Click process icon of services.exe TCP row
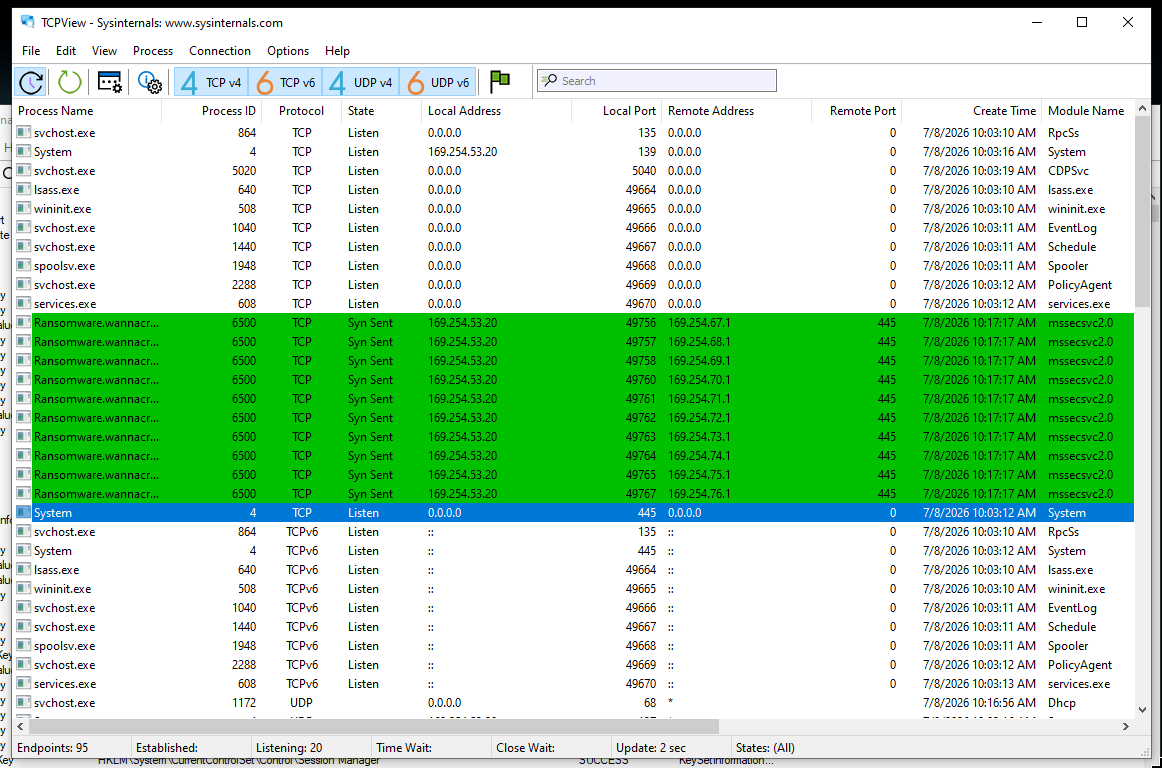This screenshot has height=768, width=1162. [x=24, y=304]
